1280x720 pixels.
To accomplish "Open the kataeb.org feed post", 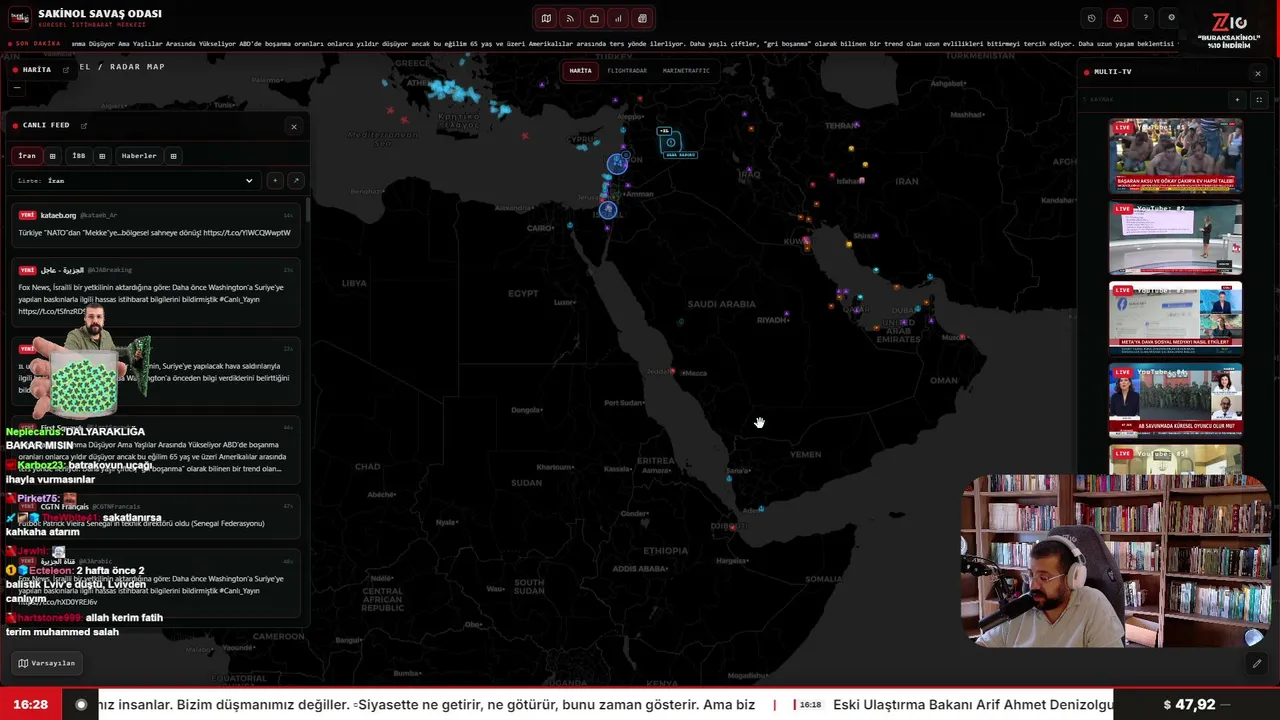I will coord(155,224).
